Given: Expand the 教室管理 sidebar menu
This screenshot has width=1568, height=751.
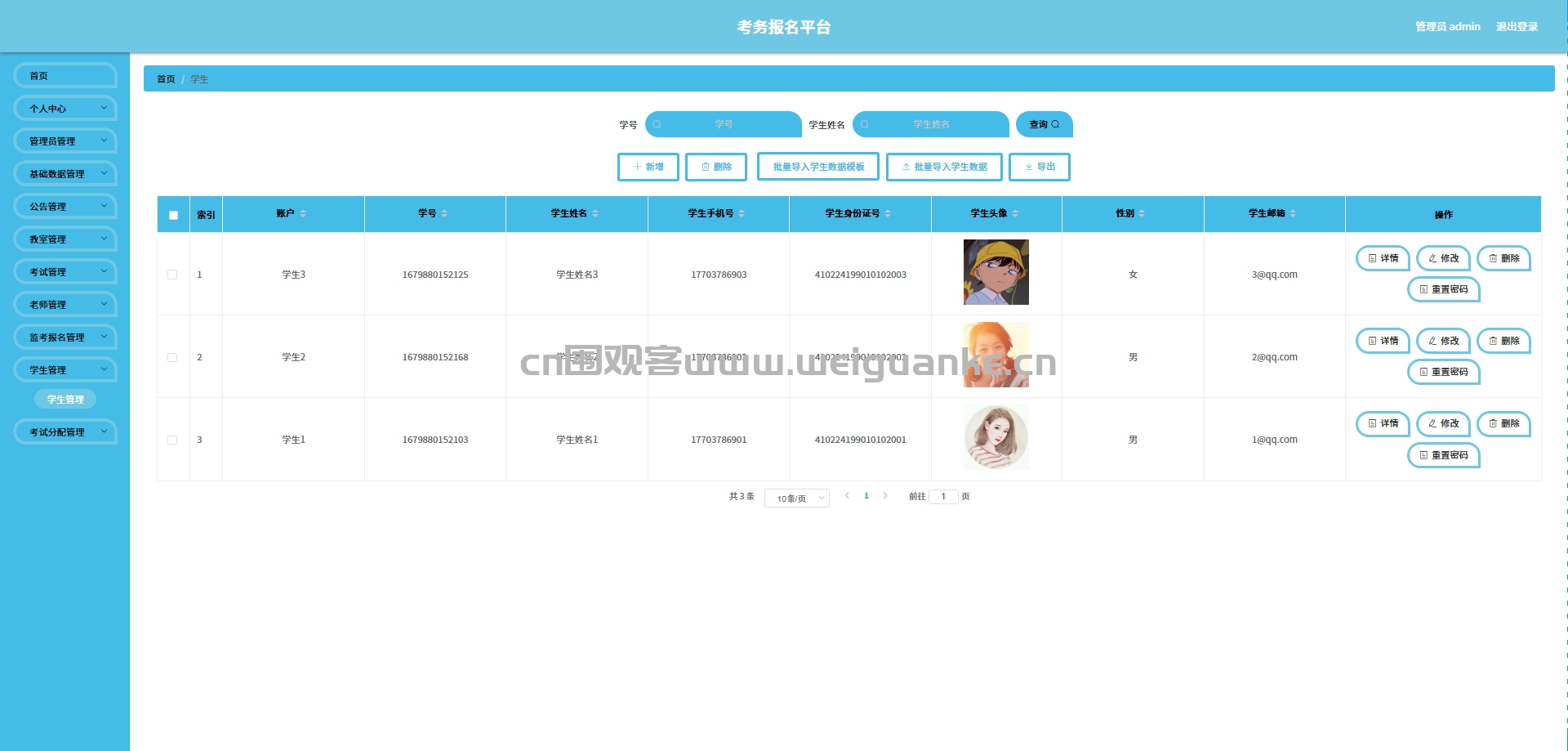Looking at the screenshot, I should 65,239.
